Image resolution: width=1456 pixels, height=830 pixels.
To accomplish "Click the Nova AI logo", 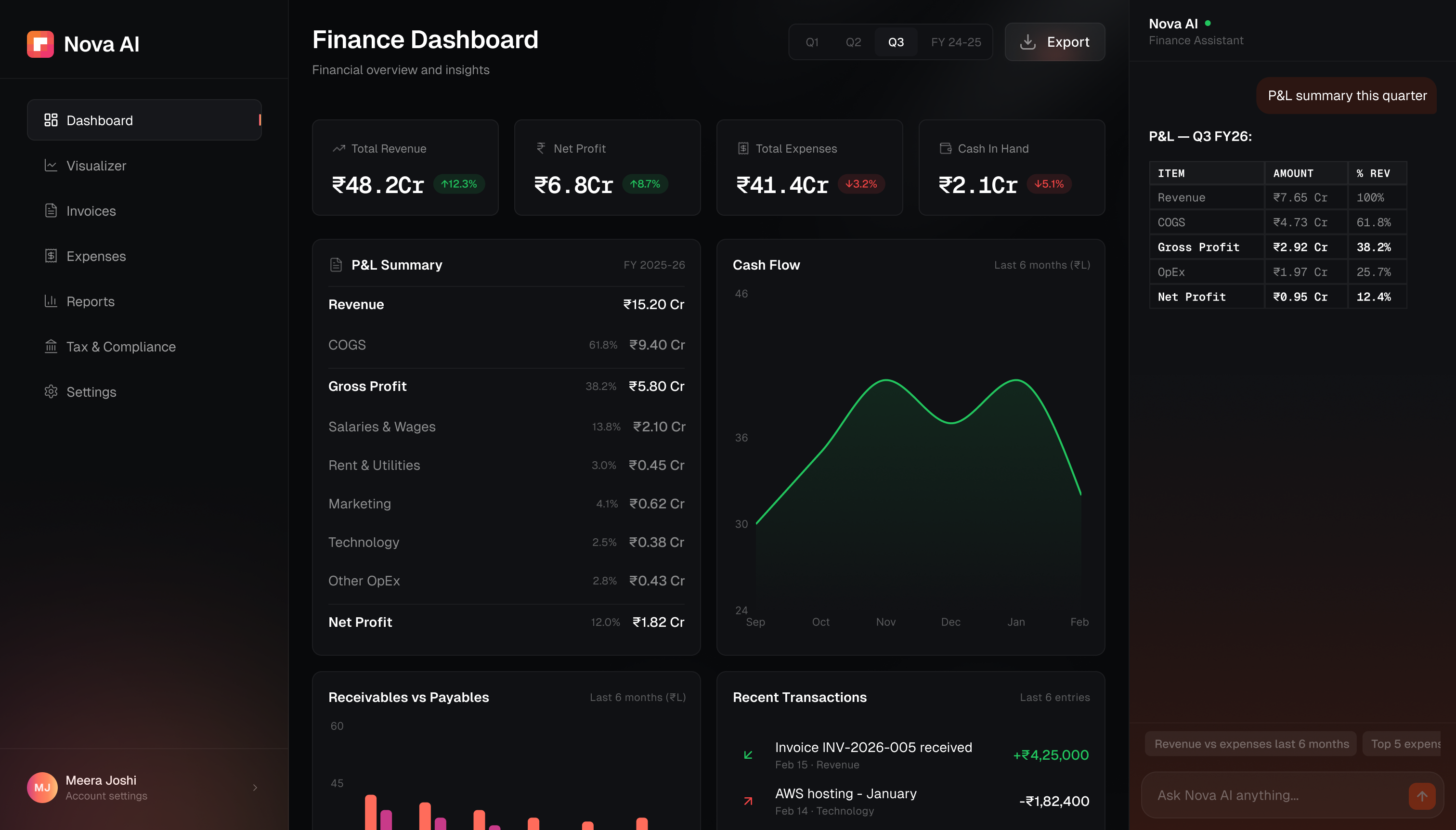I will (x=40, y=44).
